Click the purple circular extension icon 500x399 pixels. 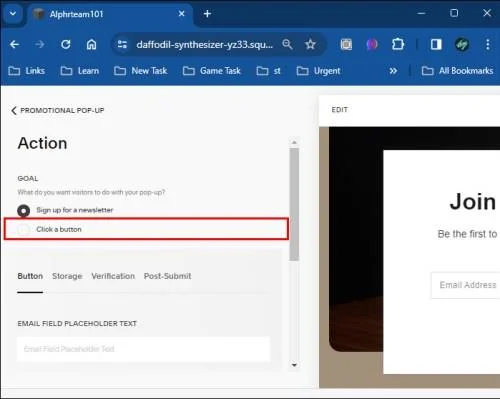pyautogui.click(x=372, y=44)
